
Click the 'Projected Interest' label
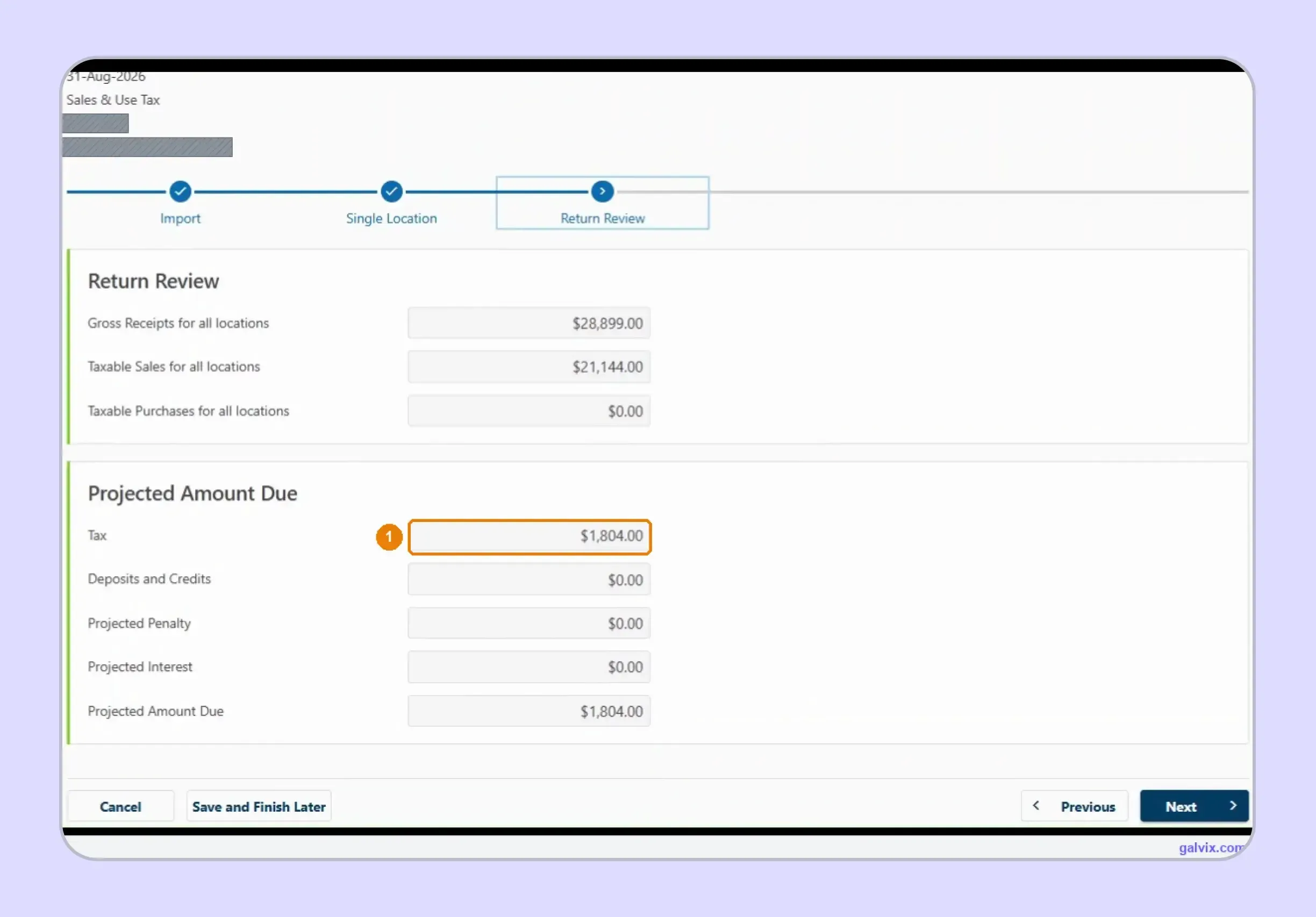[140, 667]
